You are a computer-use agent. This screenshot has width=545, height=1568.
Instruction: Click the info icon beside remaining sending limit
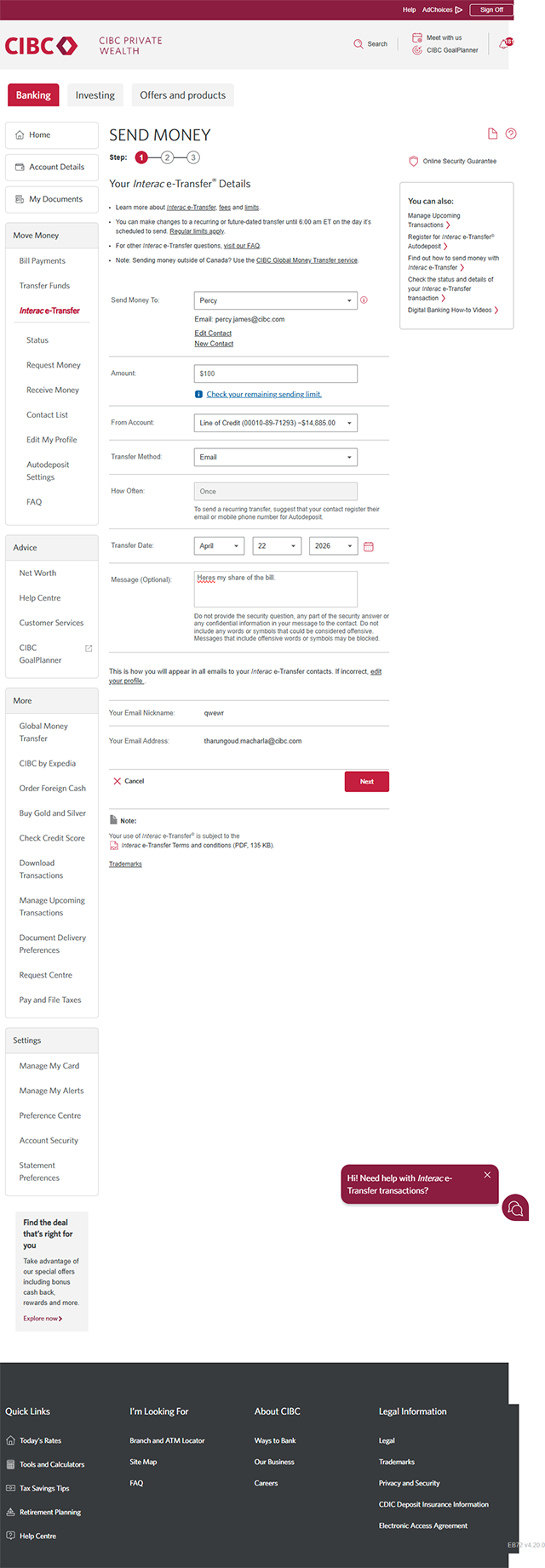[x=198, y=395]
